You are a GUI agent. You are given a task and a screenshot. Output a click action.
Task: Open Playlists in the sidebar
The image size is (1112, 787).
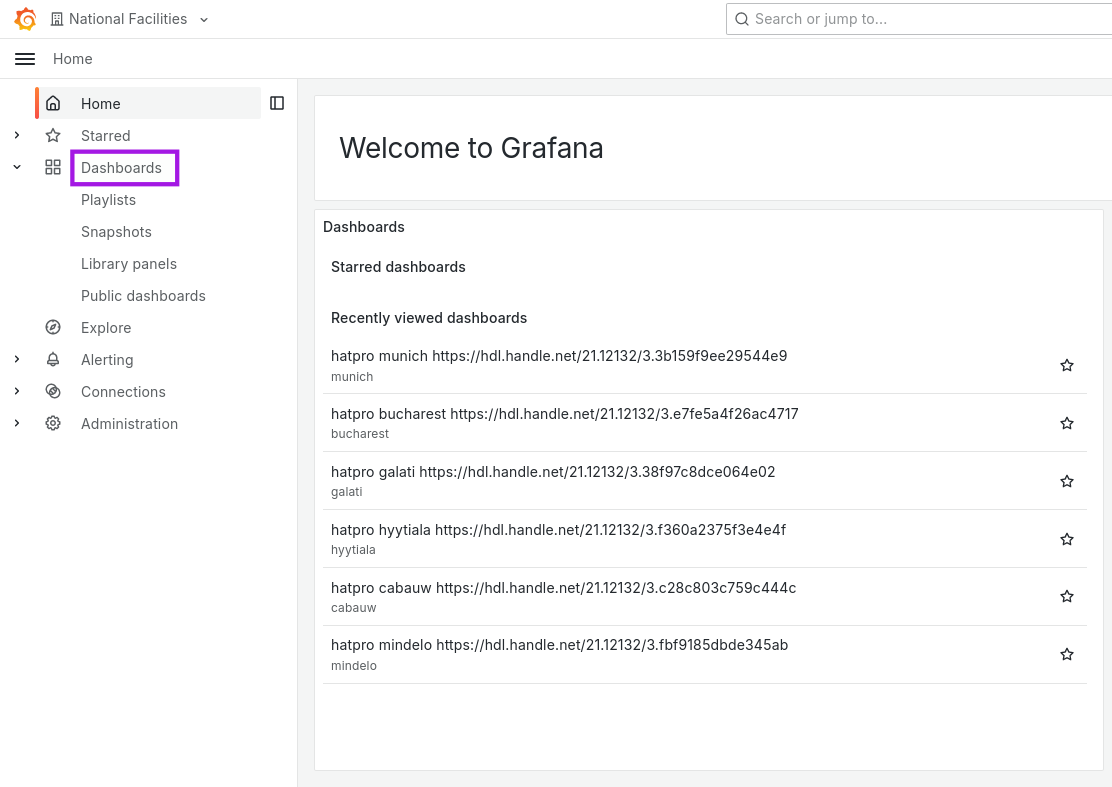109,200
